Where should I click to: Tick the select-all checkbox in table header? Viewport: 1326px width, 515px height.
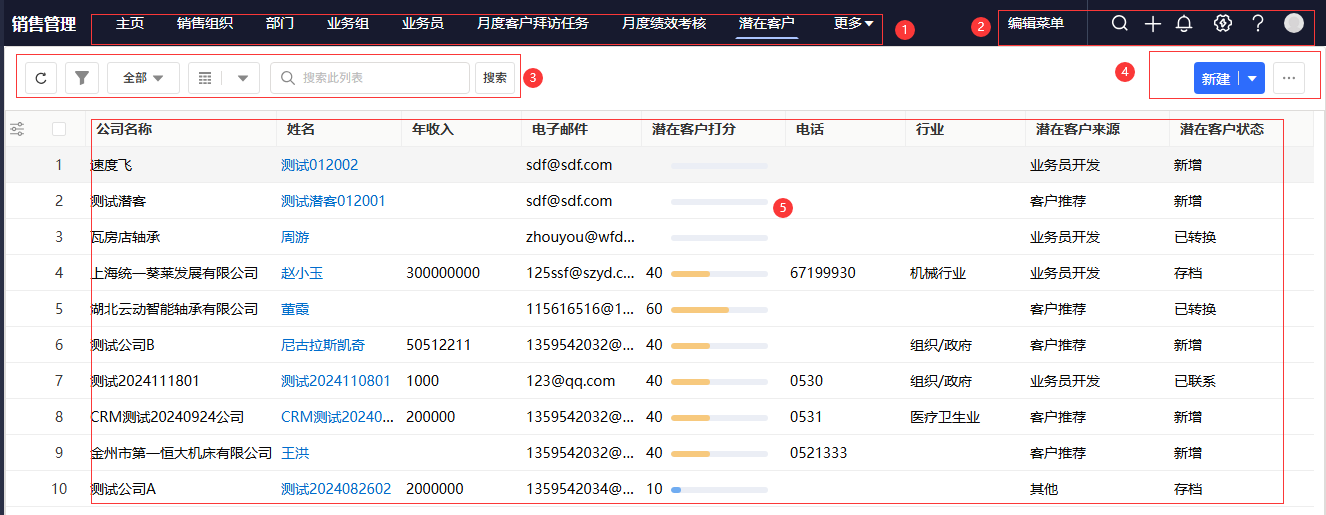59,129
